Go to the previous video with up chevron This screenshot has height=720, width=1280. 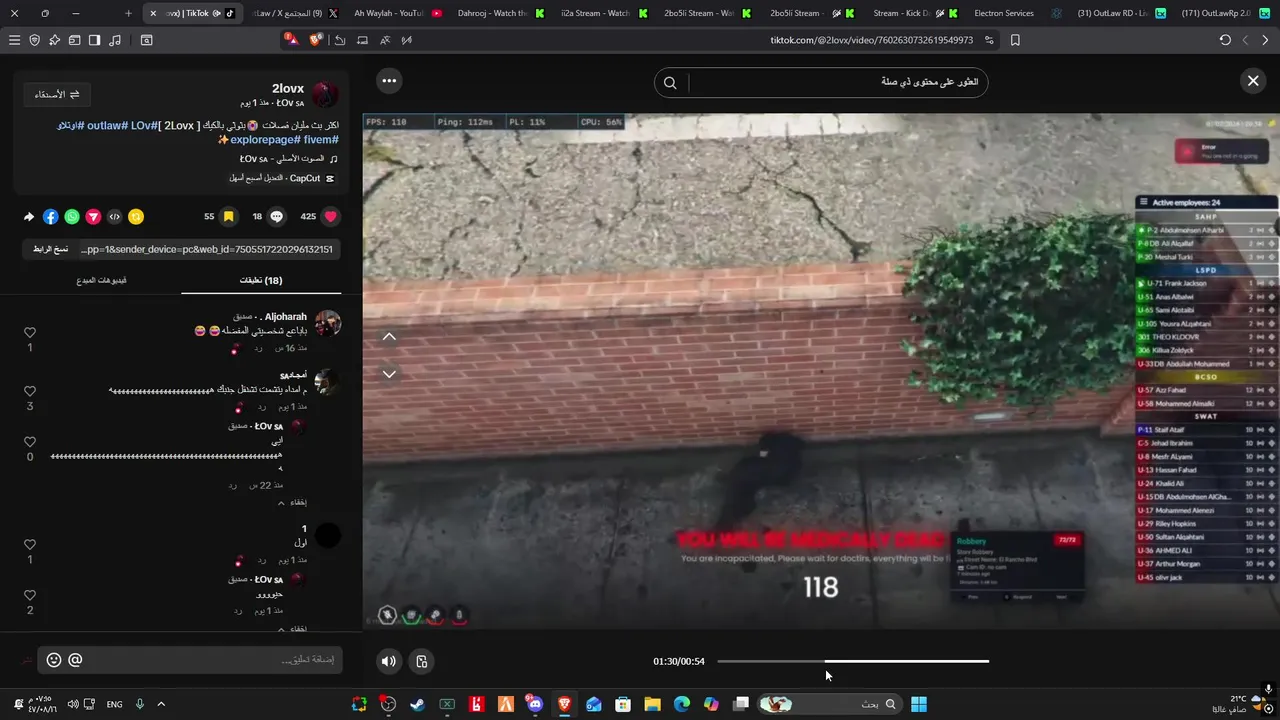click(389, 337)
